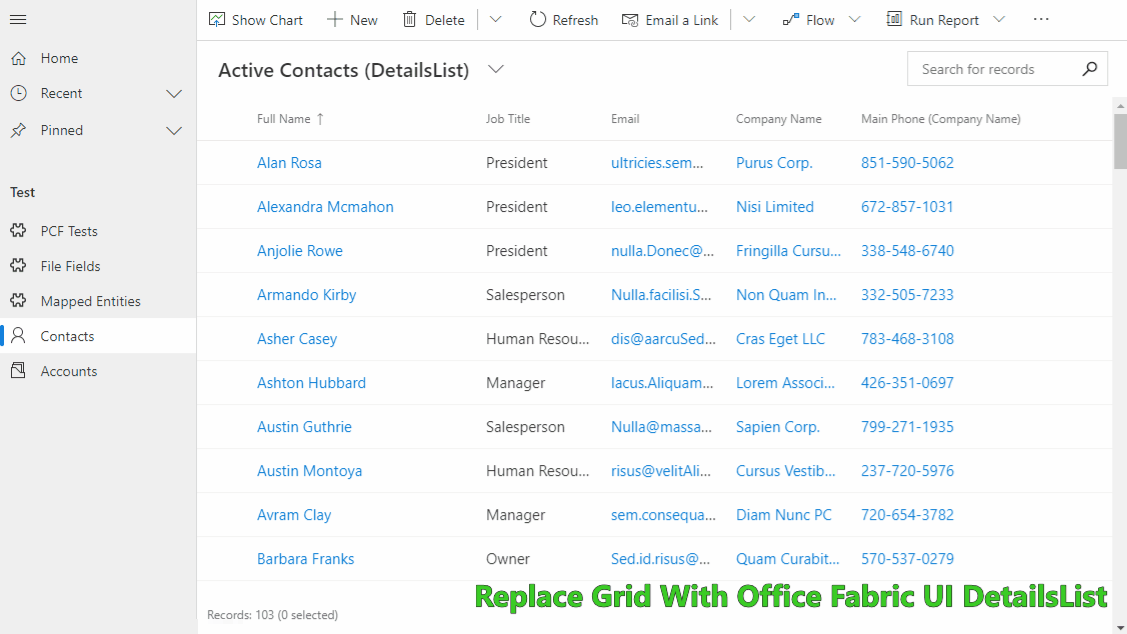Expand the Recent section chevron

(174, 93)
